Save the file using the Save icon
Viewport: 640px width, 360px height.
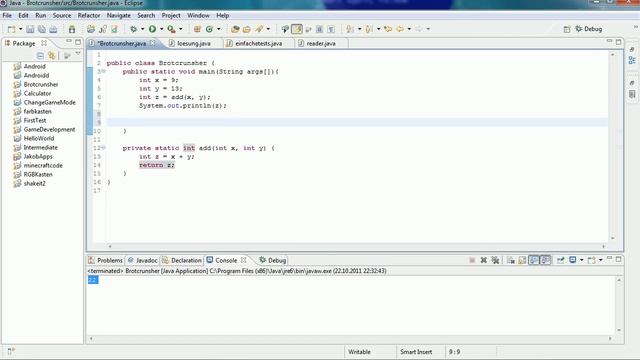(x=30, y=29)
